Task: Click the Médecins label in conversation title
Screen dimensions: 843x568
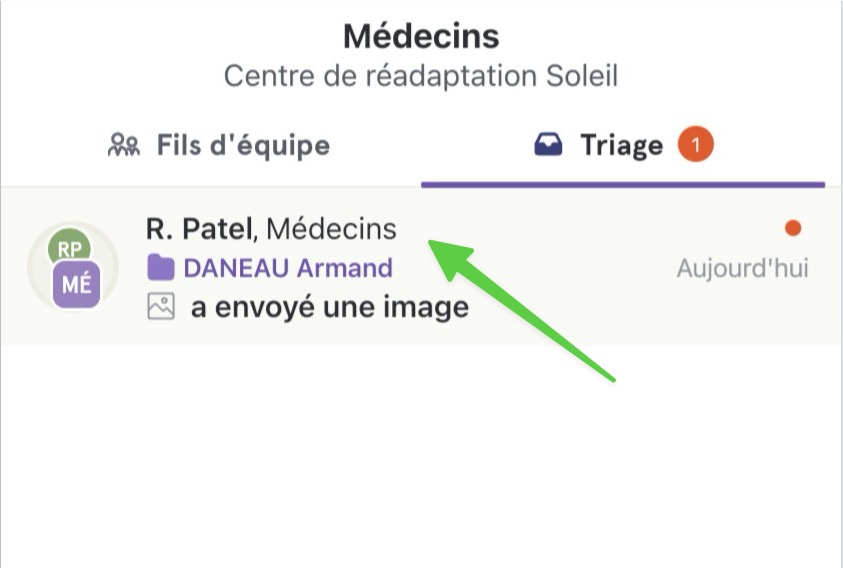Action: click(331, 229)
